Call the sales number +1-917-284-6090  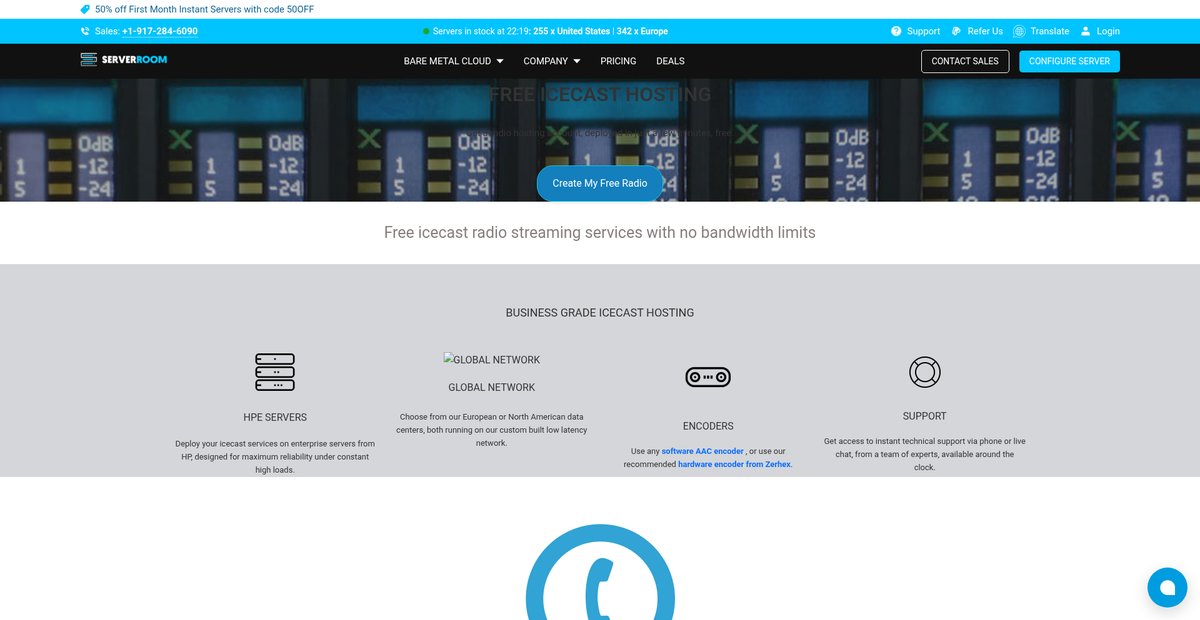tap(160, 31)
